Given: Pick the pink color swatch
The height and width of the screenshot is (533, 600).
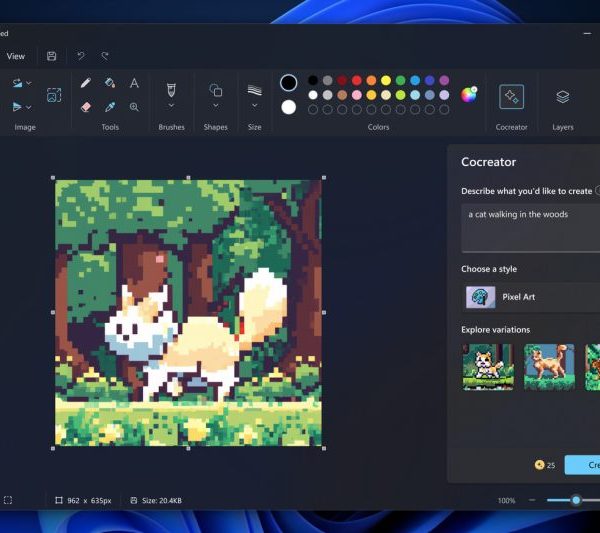Looking at the screenshot, I should [357, 95].
